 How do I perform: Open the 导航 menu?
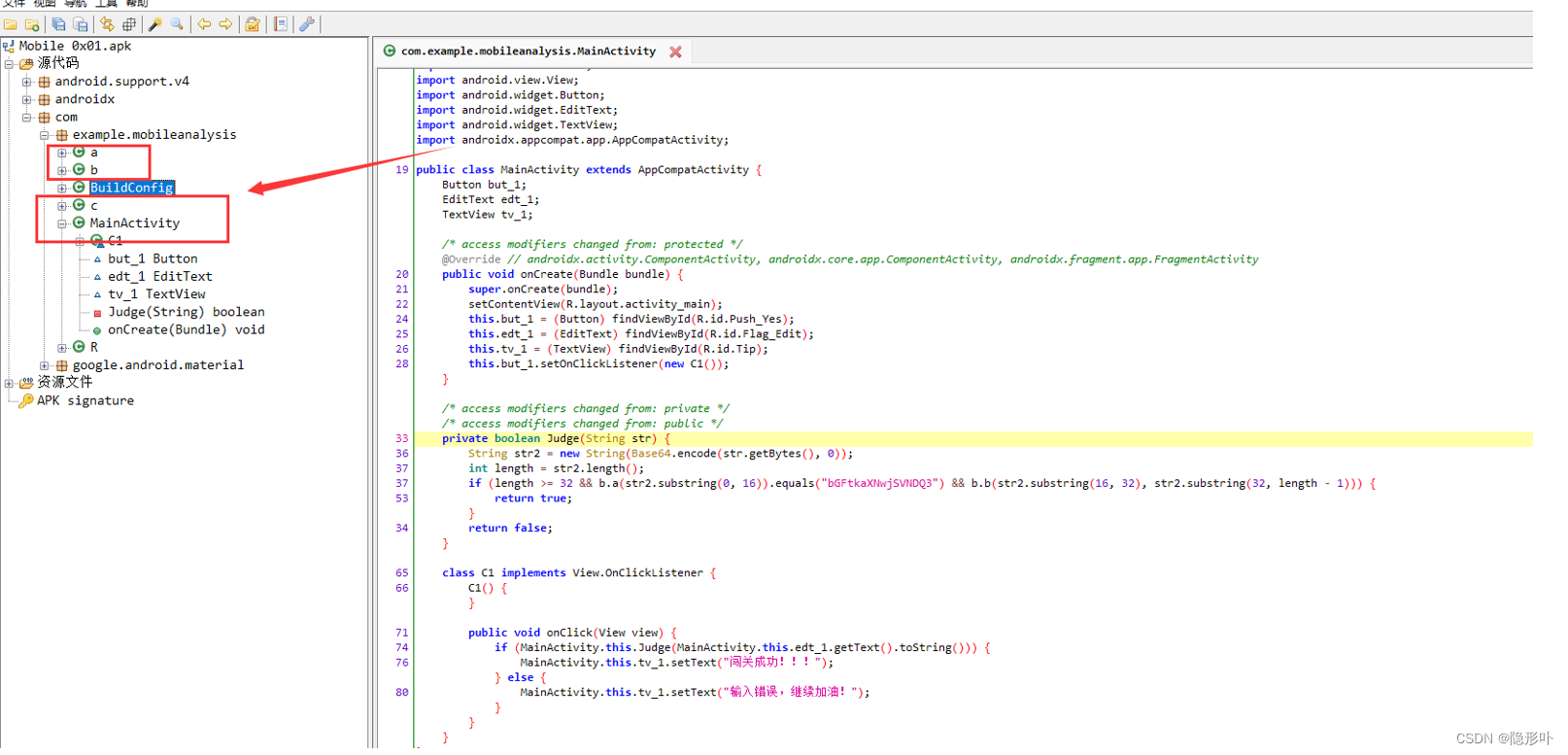coord(76,4)
